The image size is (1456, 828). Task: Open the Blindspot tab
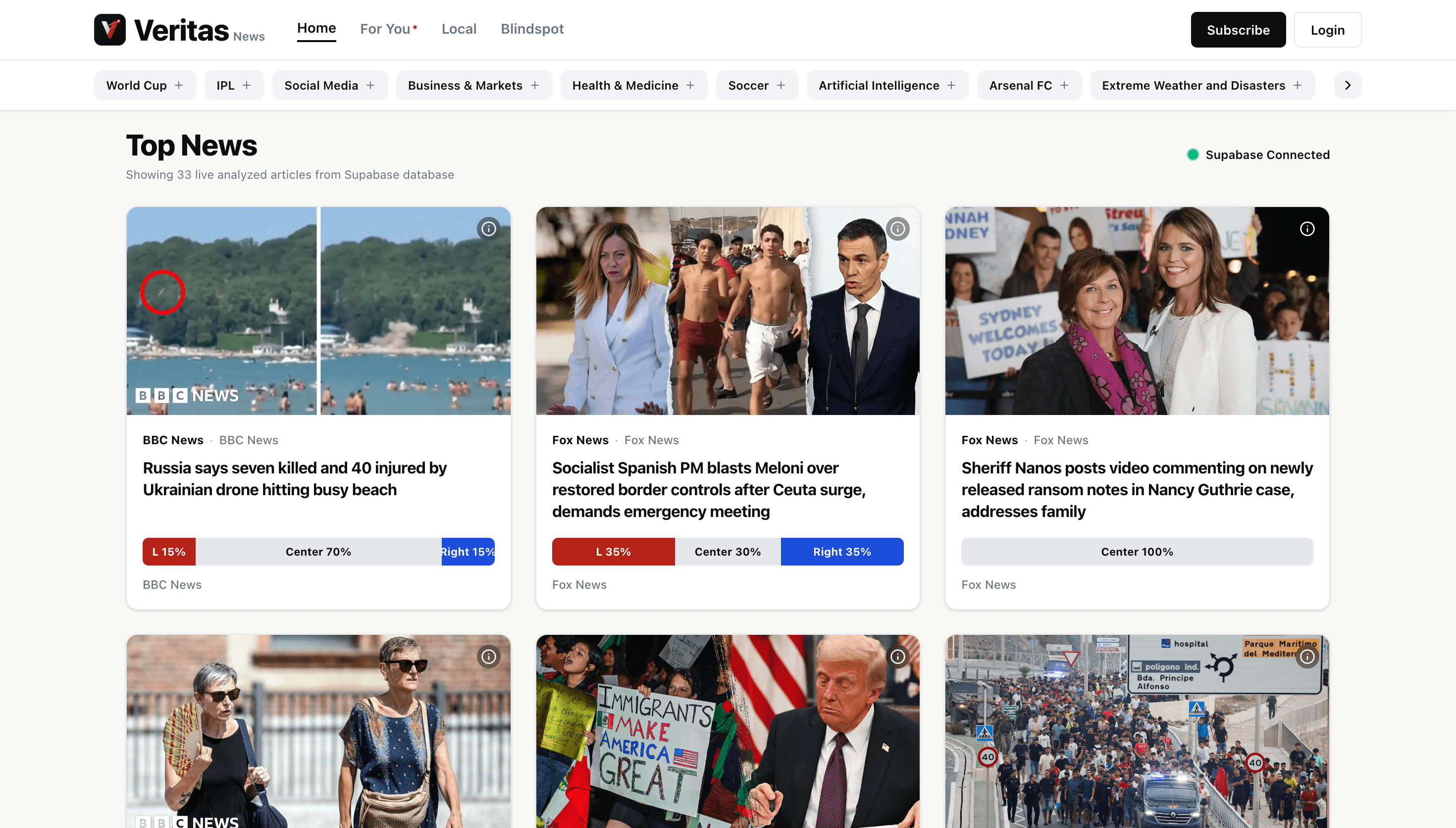(532, 28)
